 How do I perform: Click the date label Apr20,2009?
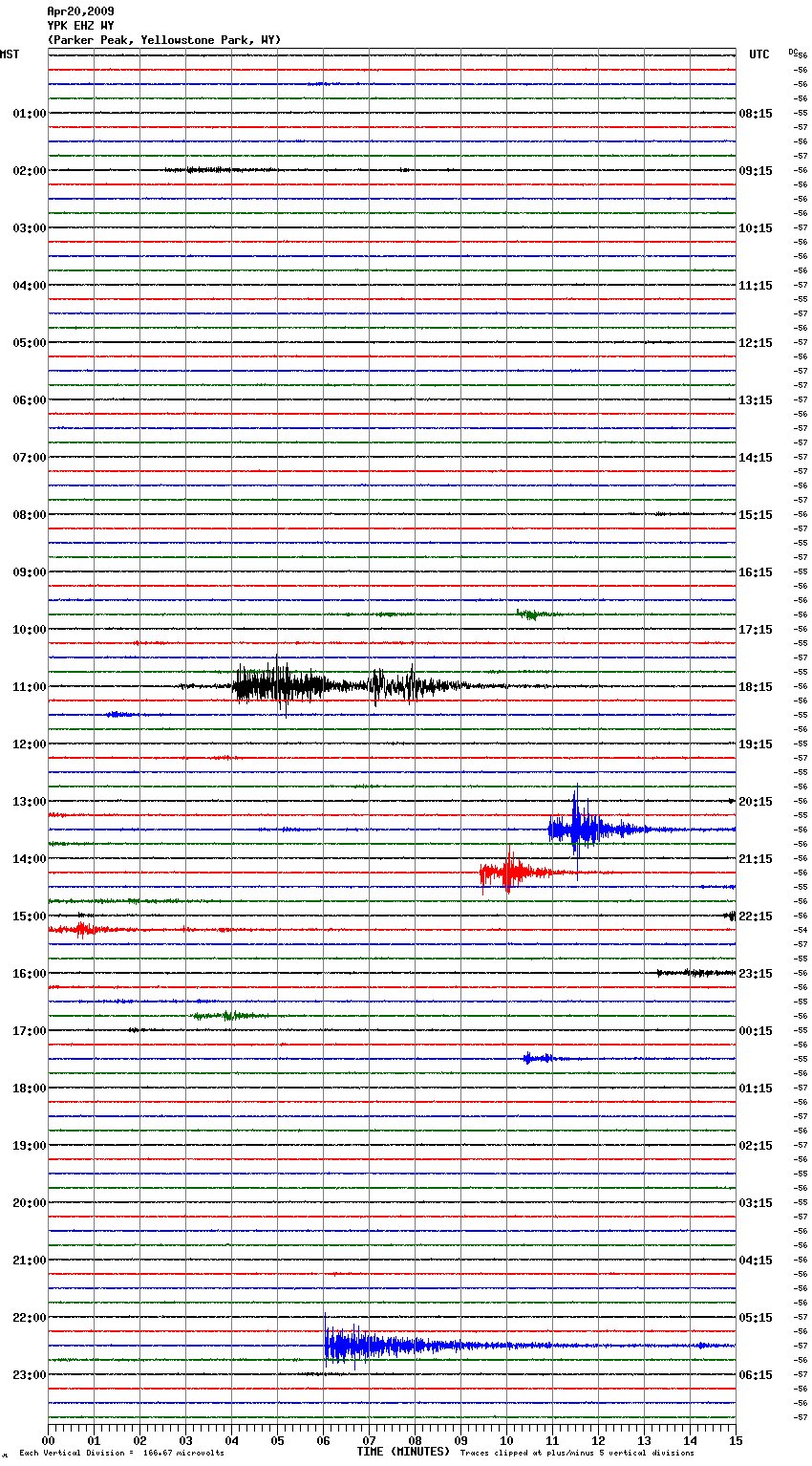80,11
